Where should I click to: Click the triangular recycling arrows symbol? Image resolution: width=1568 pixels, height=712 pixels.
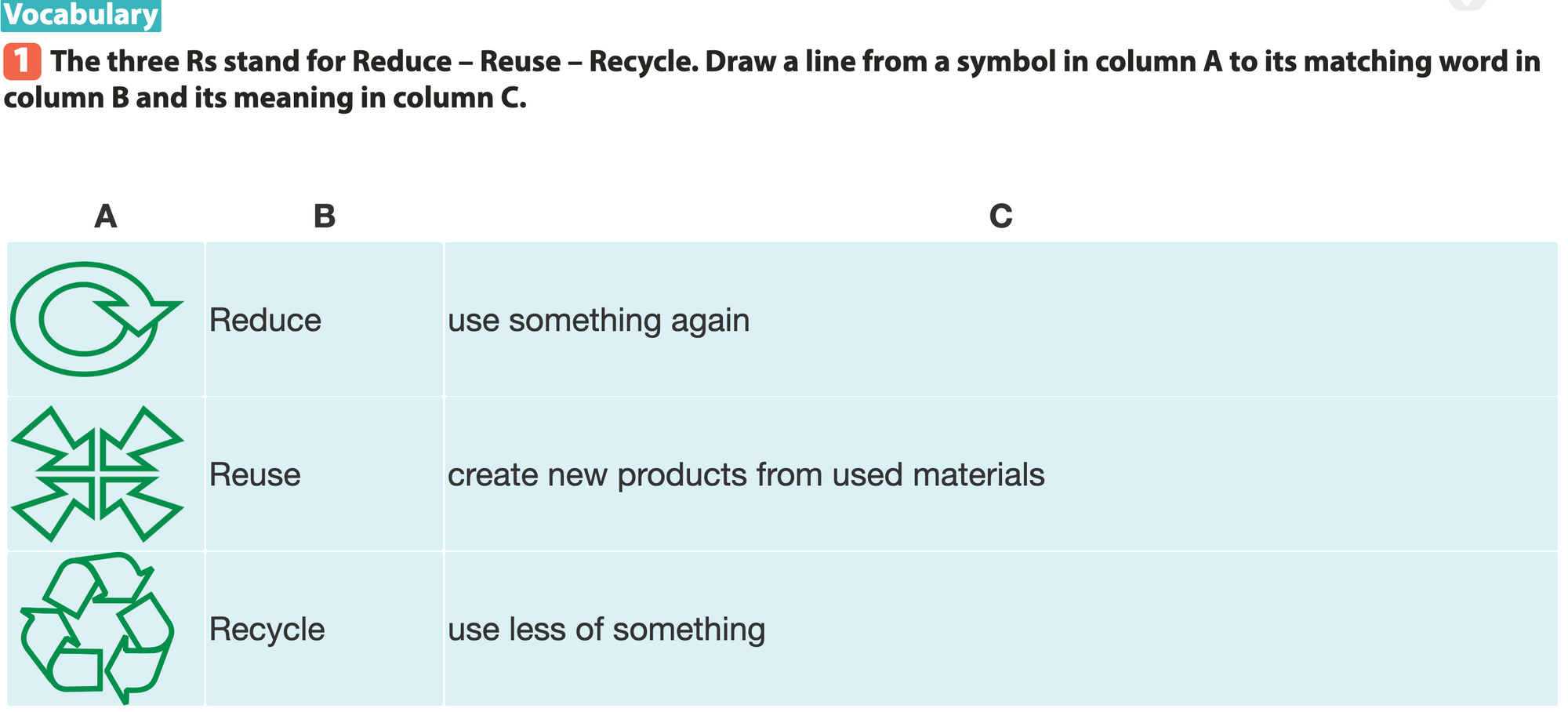(96, 628)
